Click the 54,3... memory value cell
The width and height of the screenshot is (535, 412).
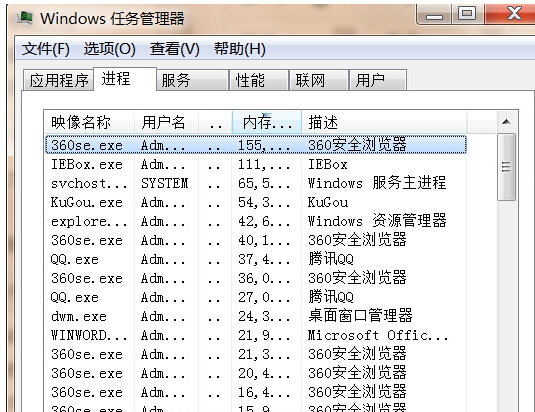pyautogui.click(x=264, y=203)
